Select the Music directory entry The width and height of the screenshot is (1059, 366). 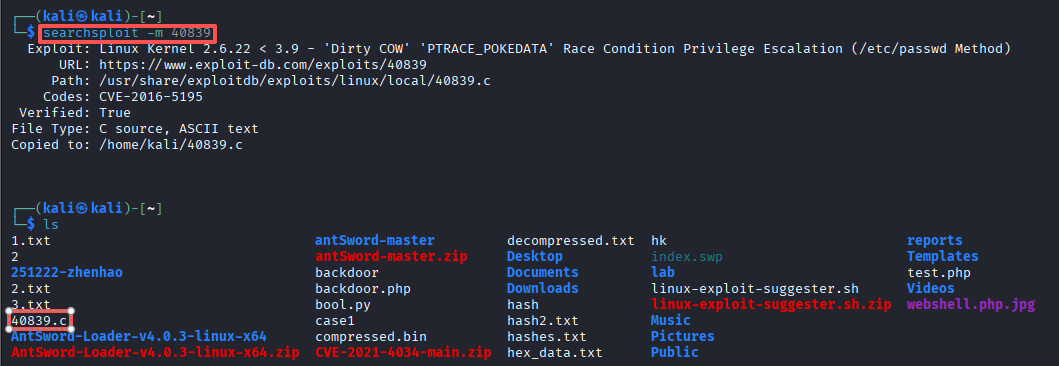pos(671,320)
